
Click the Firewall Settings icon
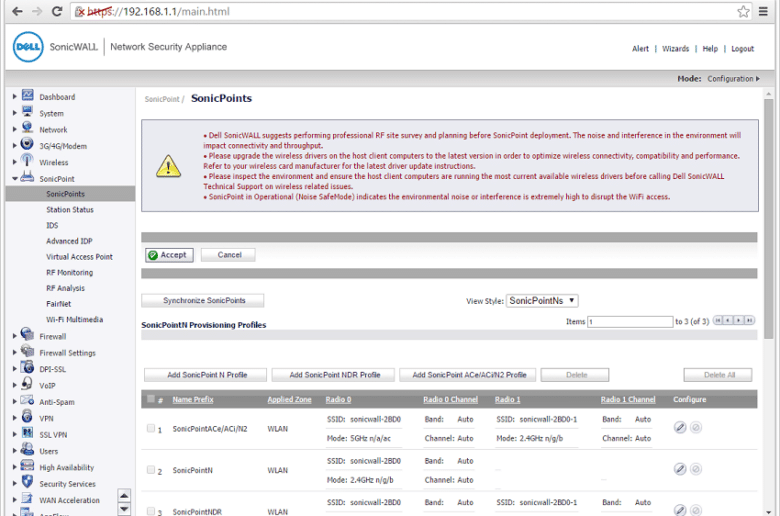tap(27, 351)
